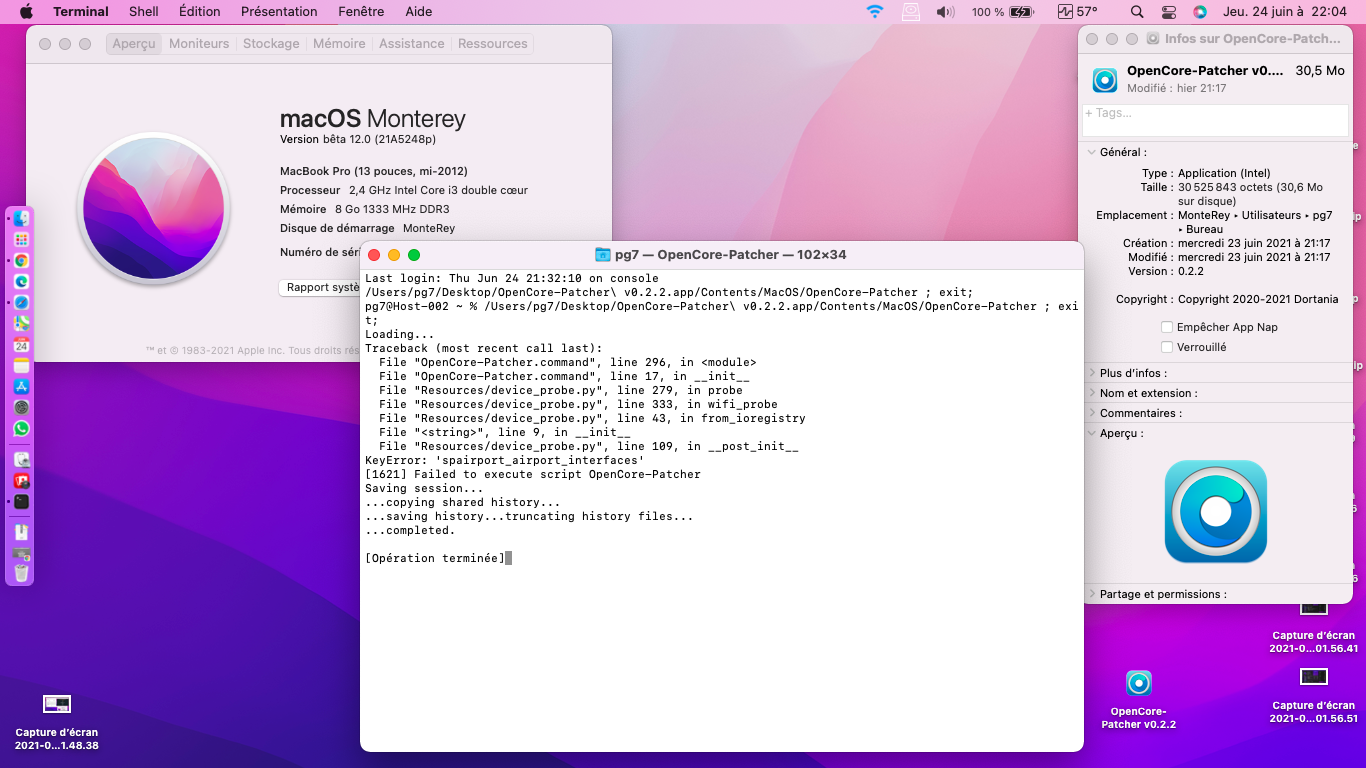Open Safari from the Dock

(x=21, y=302)
